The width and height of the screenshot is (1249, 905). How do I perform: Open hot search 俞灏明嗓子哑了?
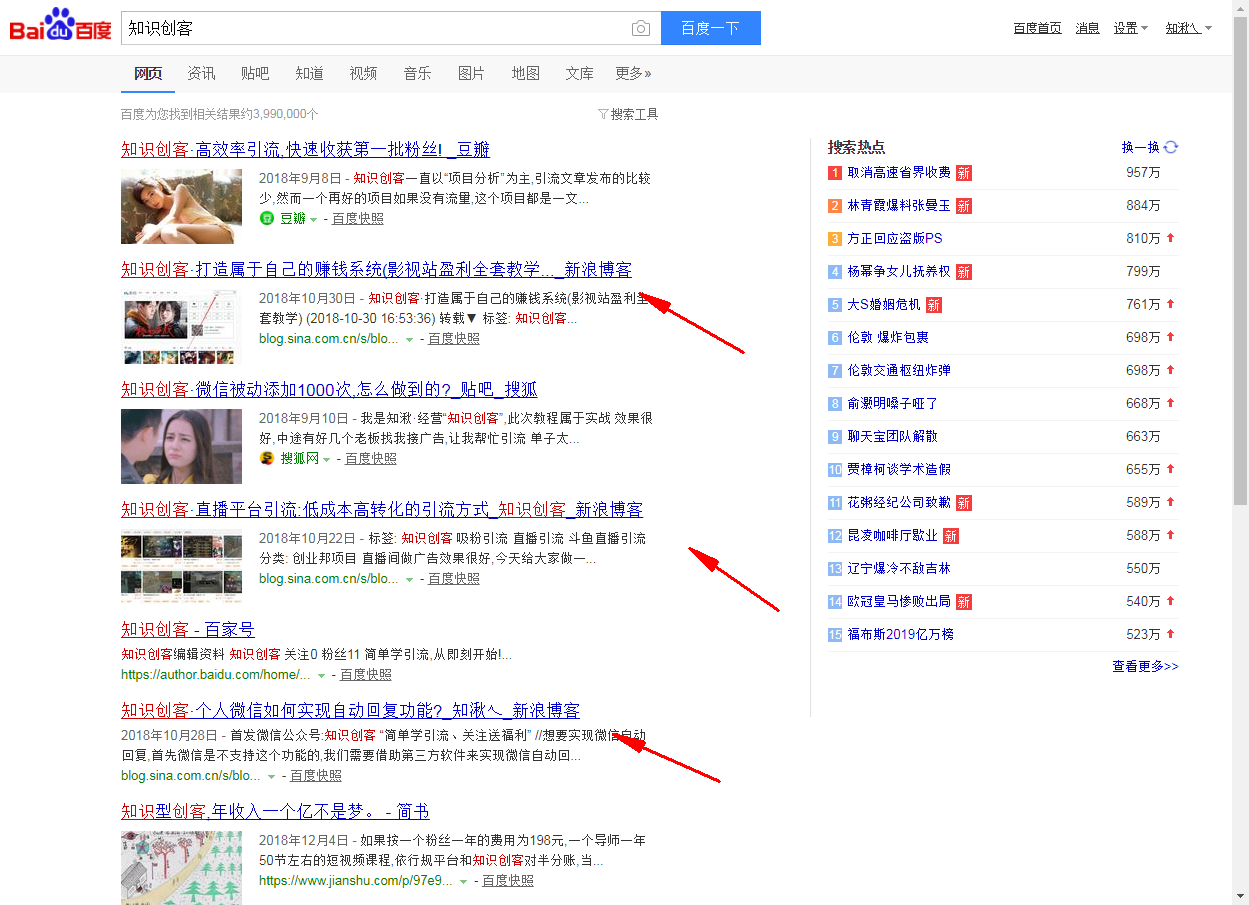click(892, 404)
